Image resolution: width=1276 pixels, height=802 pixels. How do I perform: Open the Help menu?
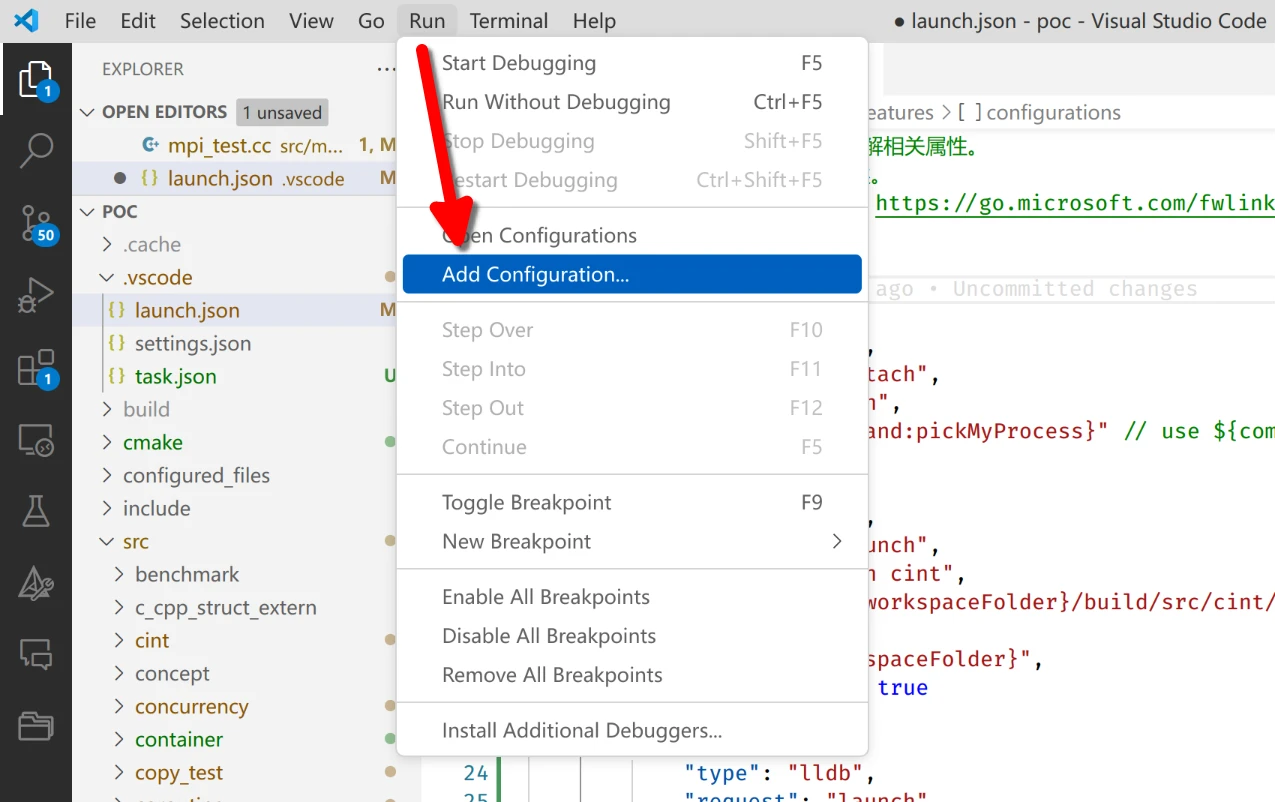tap(594, 20)
